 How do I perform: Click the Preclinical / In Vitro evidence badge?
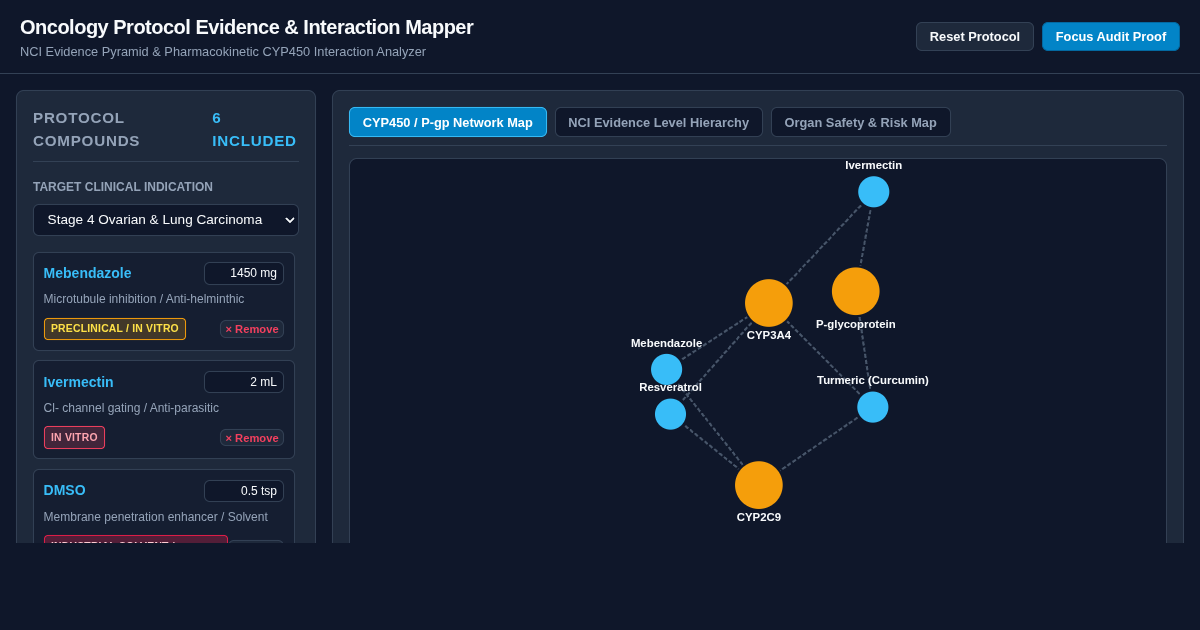[115, 329]
